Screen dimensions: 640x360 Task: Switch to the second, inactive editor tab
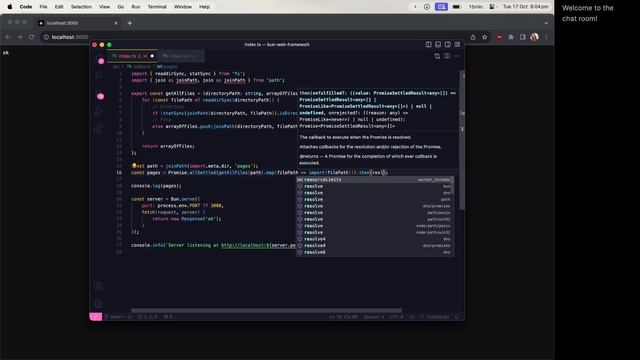click(x=180, y=56)
